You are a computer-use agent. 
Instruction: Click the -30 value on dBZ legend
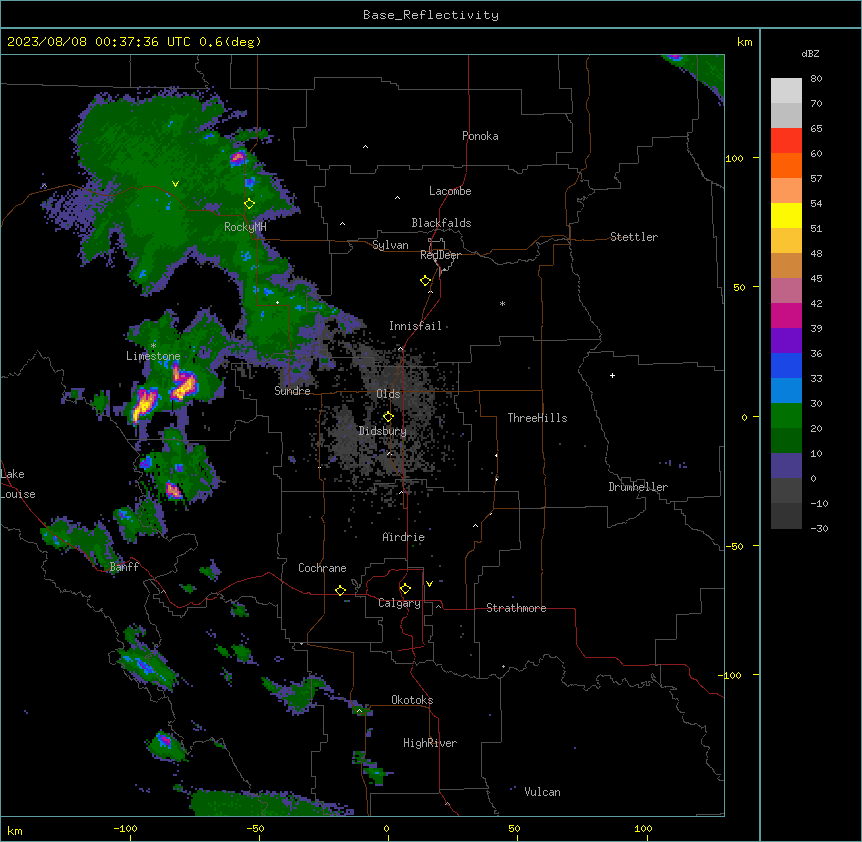point(819,528)
